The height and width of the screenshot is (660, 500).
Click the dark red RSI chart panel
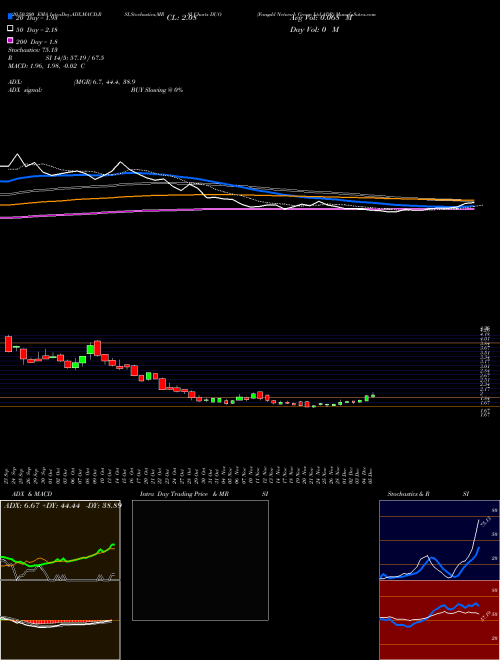[x=439, y=620]
